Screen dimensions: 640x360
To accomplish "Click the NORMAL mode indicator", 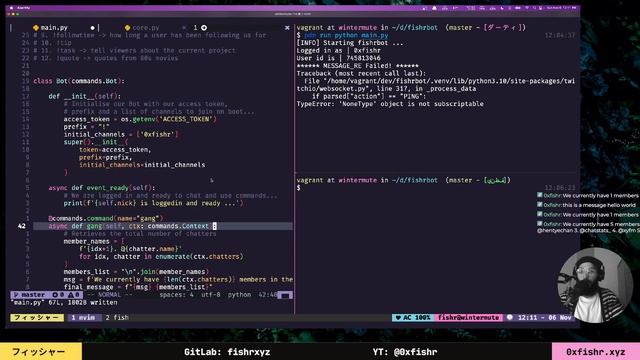I will tap(109, 295).
